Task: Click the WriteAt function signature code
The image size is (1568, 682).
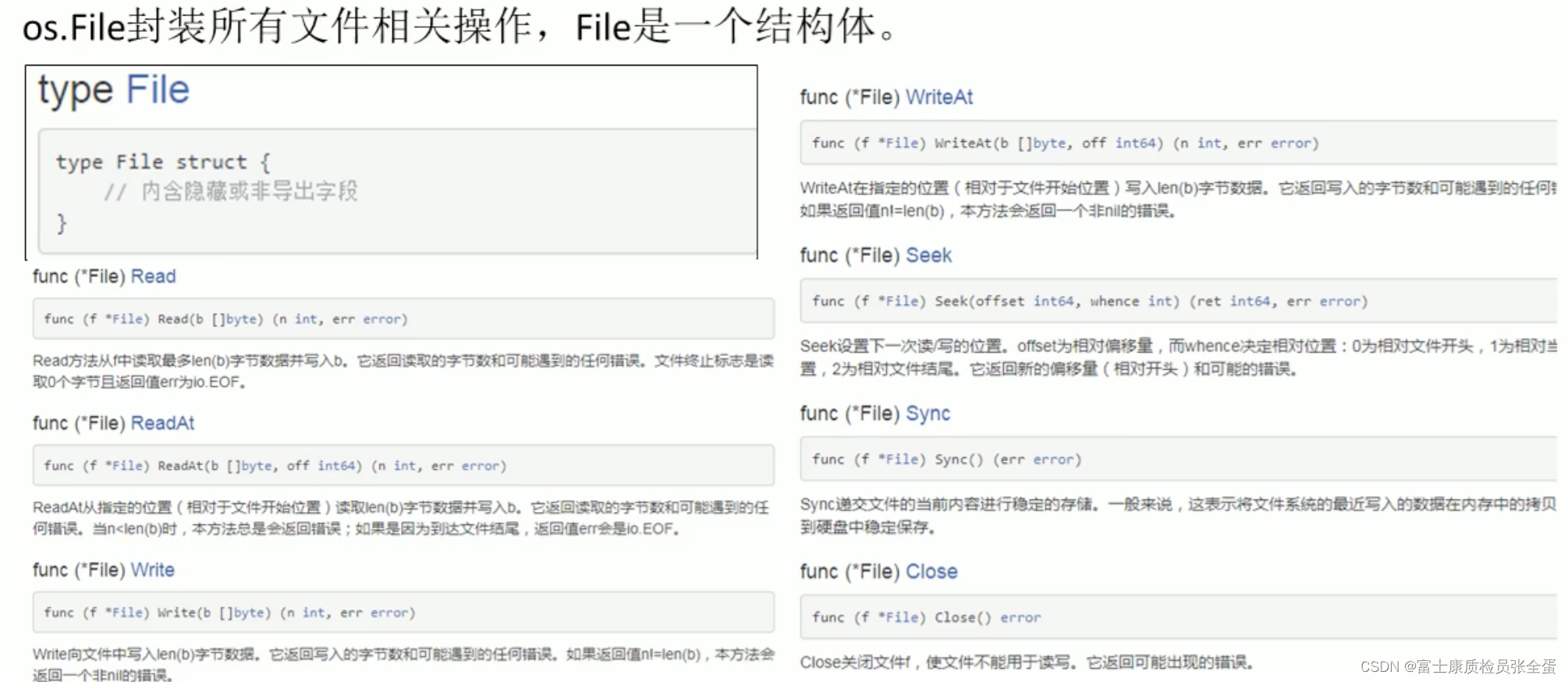Action: tap(1065, 143)
